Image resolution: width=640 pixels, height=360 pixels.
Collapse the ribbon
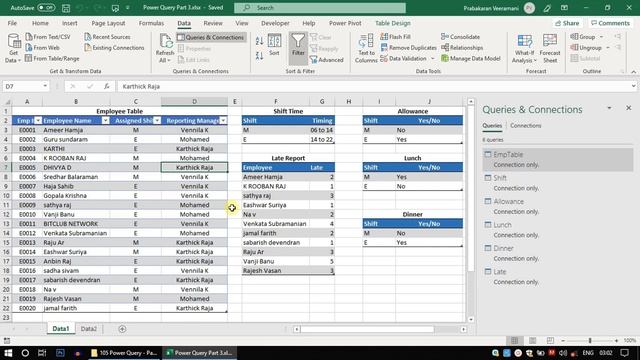[633, 71]
